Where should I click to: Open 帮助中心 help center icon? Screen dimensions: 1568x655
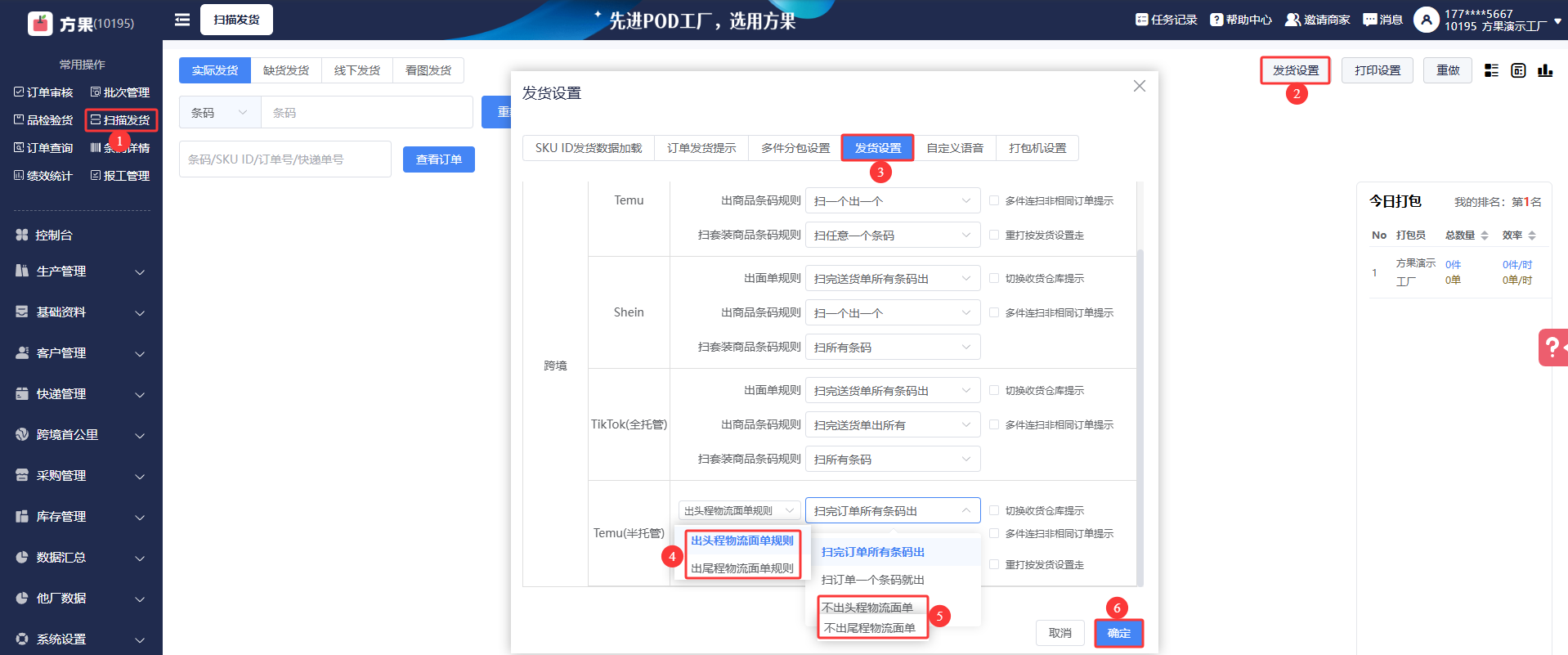(x=1216, y=20)
